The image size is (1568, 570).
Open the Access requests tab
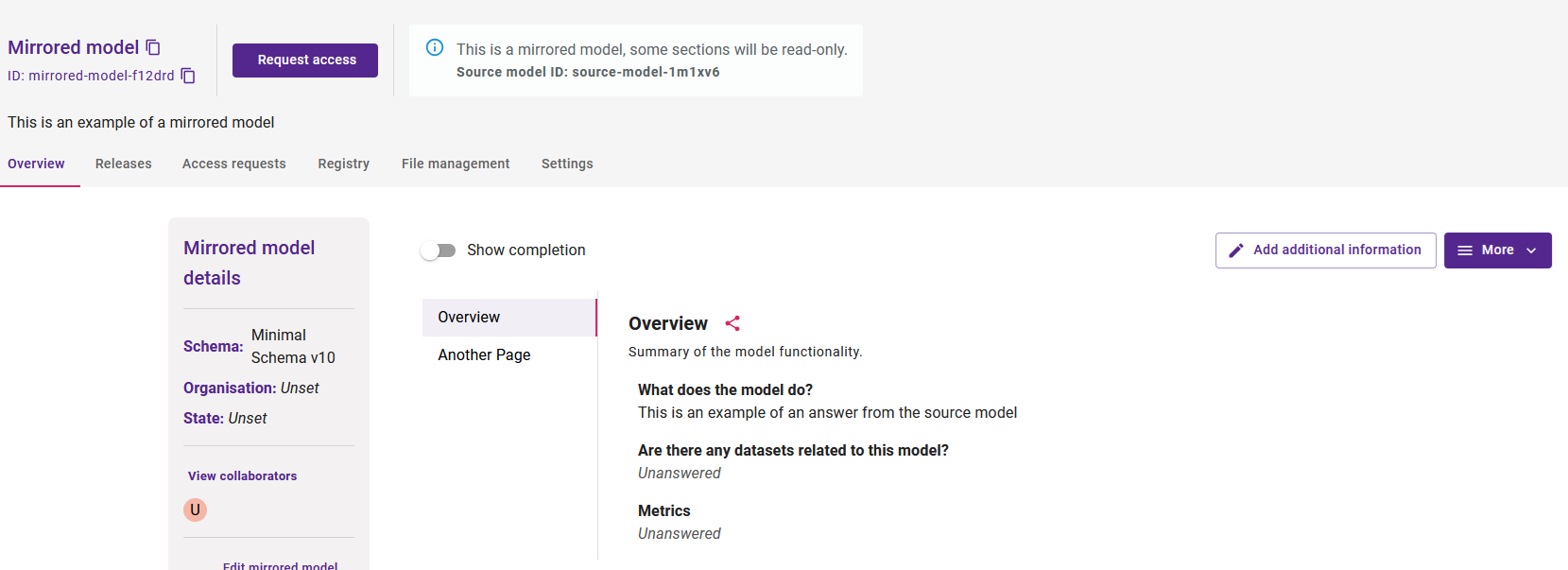tap(234, 164)
